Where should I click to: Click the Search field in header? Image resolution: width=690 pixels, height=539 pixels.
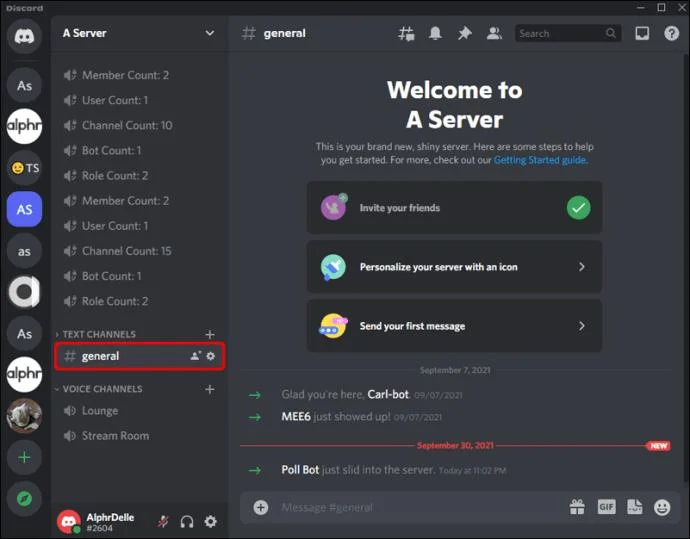[568, 33]
